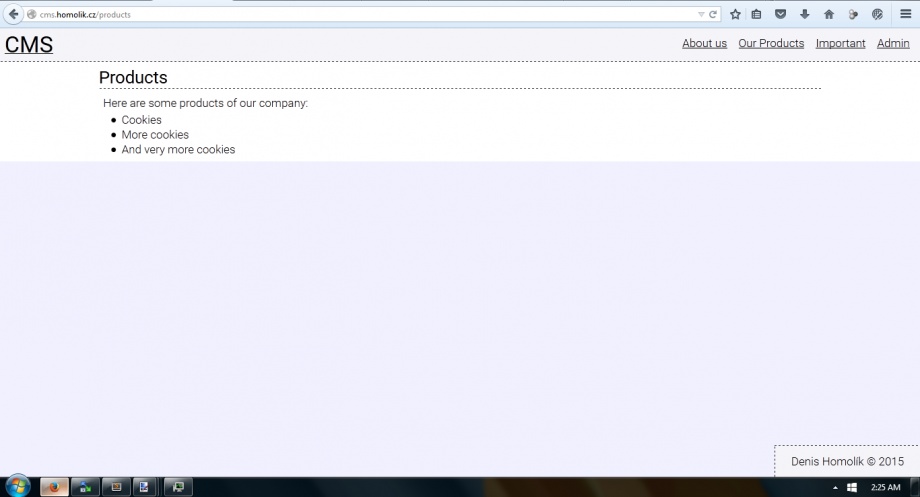Bookmark this page with the star icon
Viewport: 920px width, 497px height.
(x=735, y=15)
